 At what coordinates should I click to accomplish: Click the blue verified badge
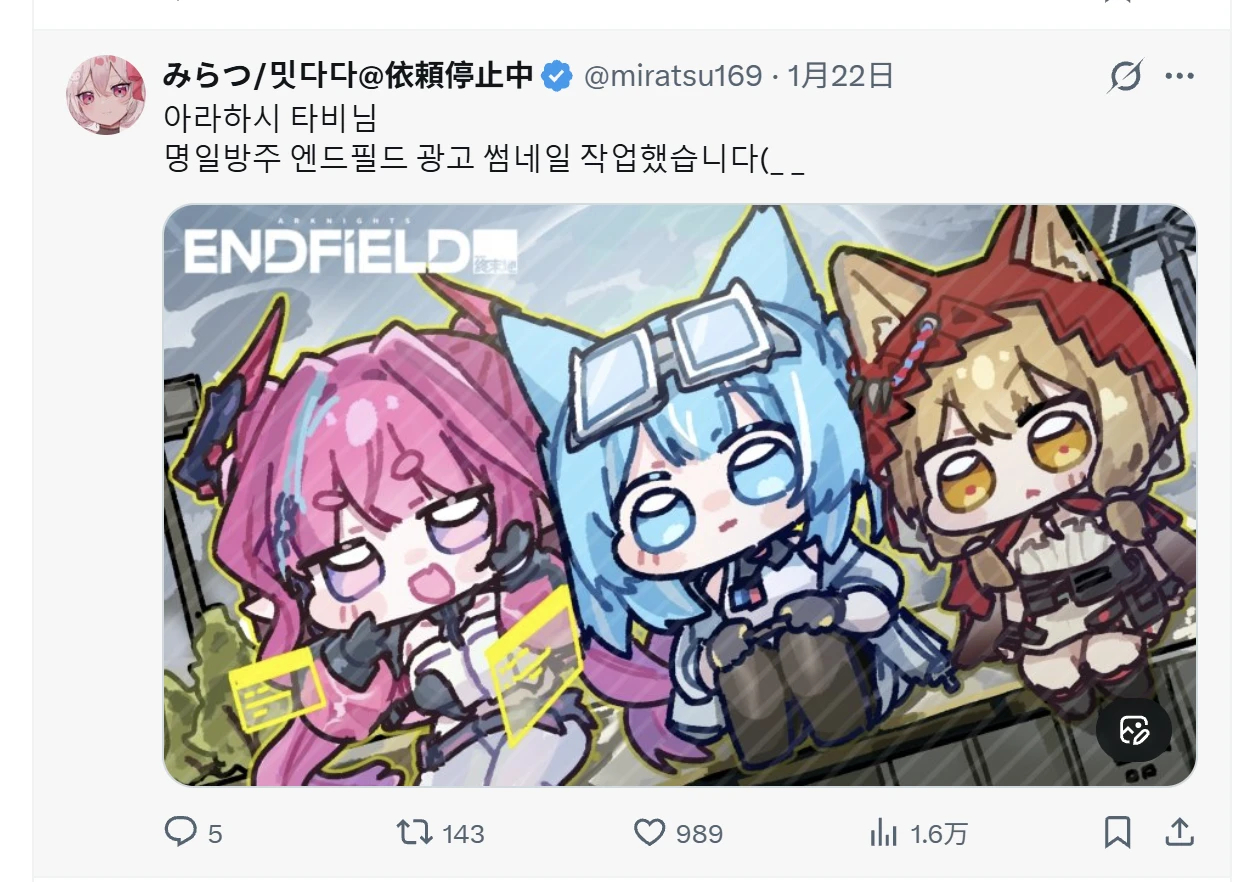(x=558, y=76)
